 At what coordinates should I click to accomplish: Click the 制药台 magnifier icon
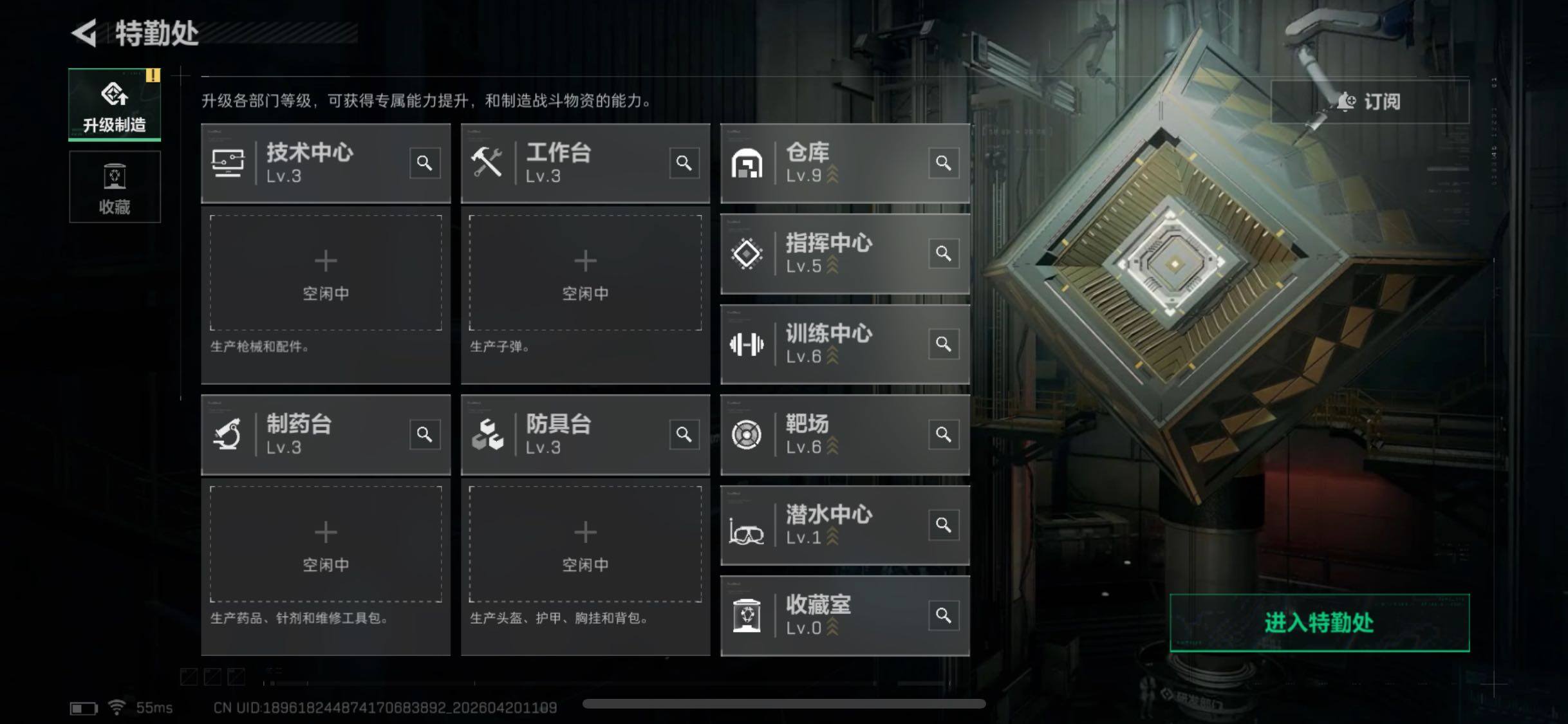[x=425, y=434]
